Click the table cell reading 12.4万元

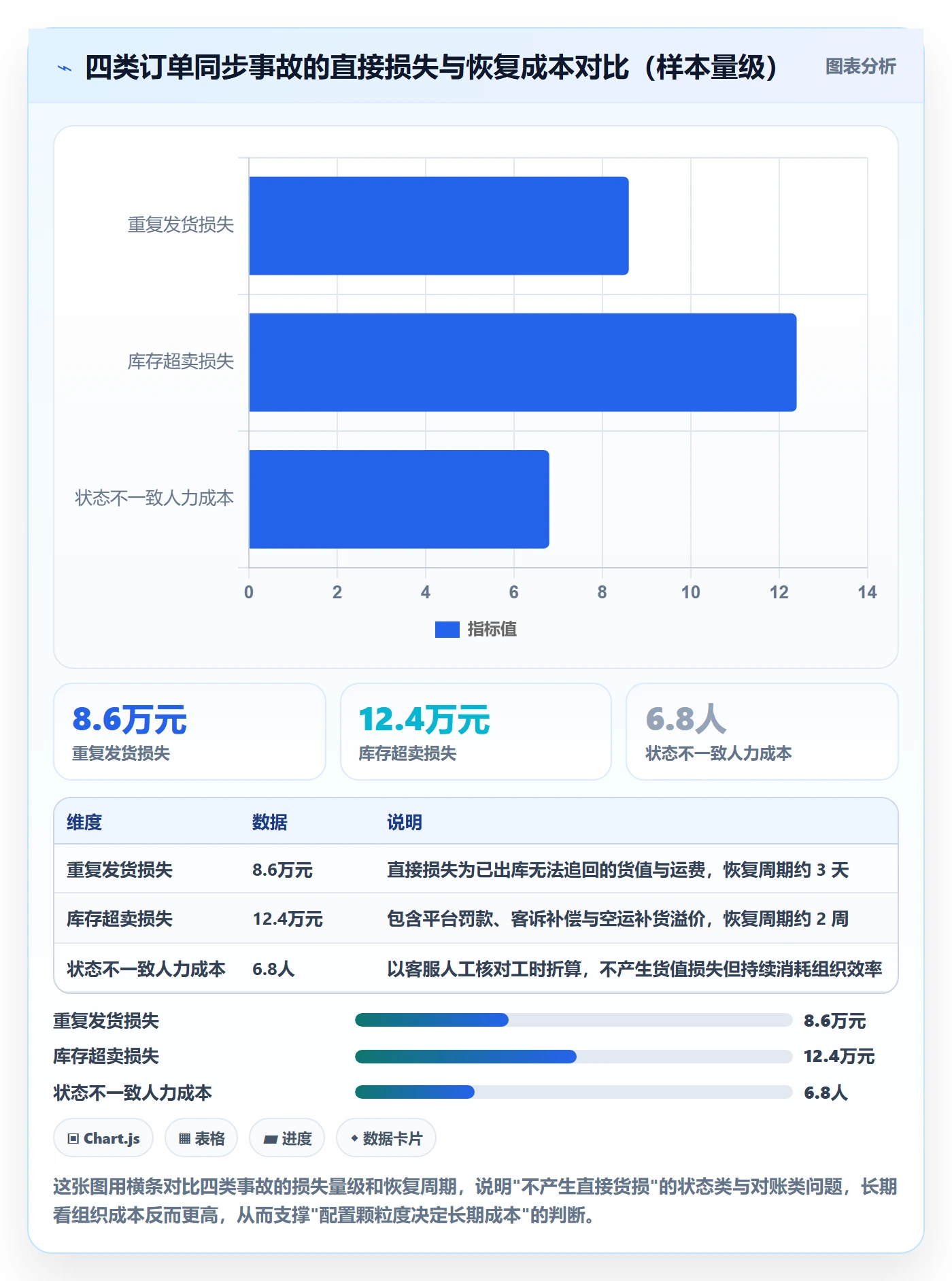(288, 919)
